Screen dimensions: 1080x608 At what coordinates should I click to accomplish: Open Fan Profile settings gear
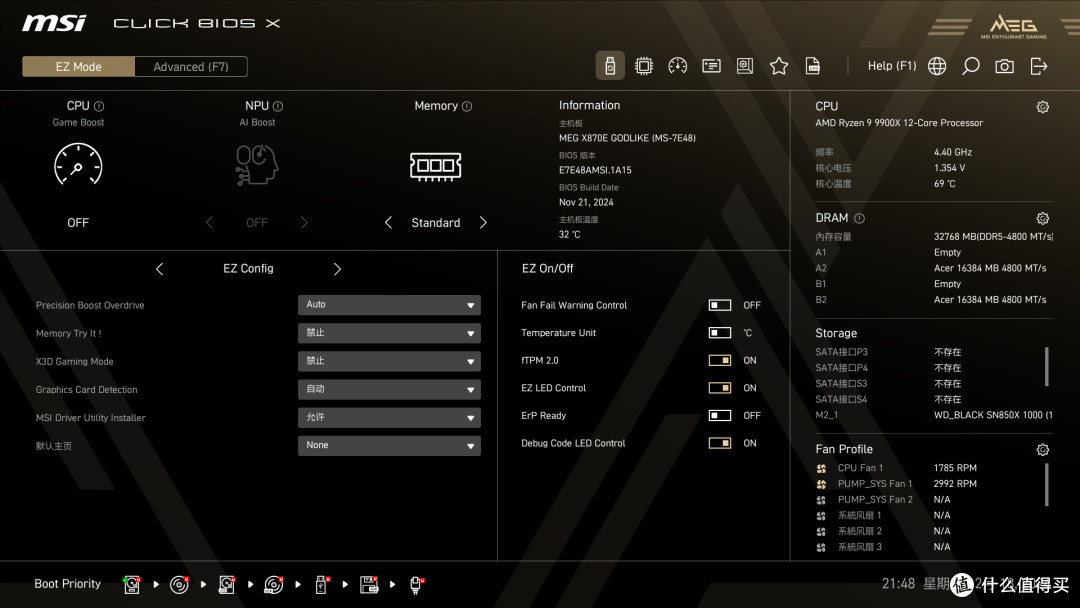click(x=1043, y=450)
